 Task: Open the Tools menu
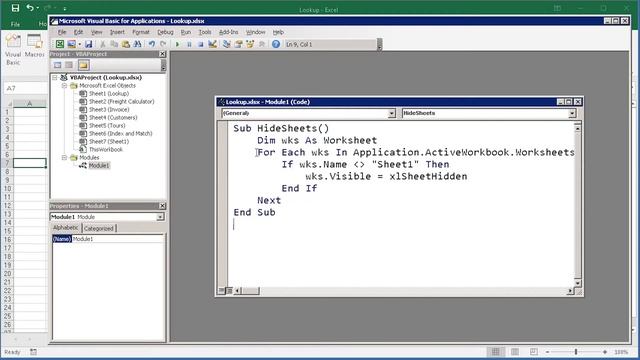pyautogui.click(x=205, y=32)
